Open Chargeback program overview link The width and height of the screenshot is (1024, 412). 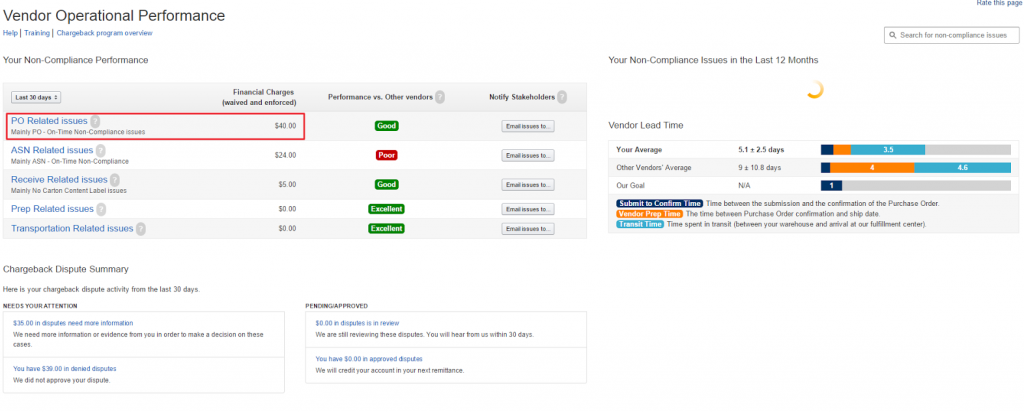104,33
